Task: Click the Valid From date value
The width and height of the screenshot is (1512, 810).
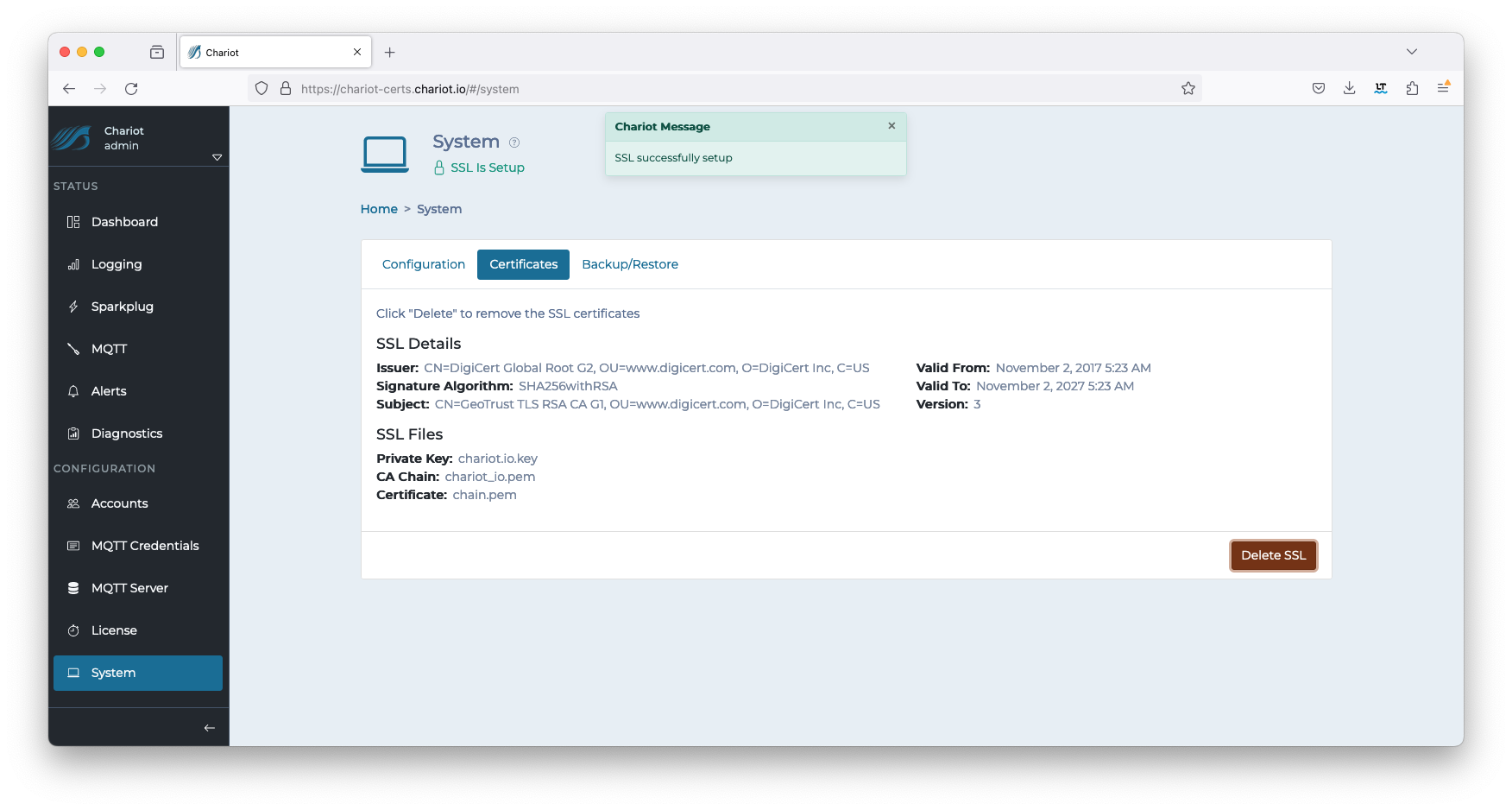Action: 1074,368
